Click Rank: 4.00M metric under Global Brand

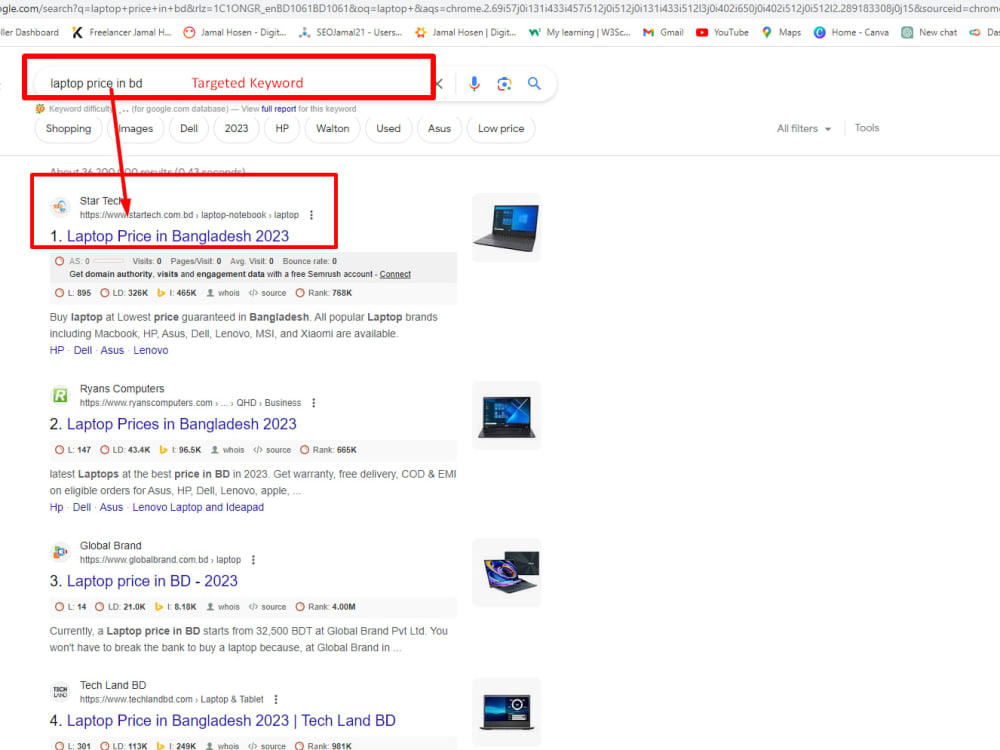coord(326,607)
